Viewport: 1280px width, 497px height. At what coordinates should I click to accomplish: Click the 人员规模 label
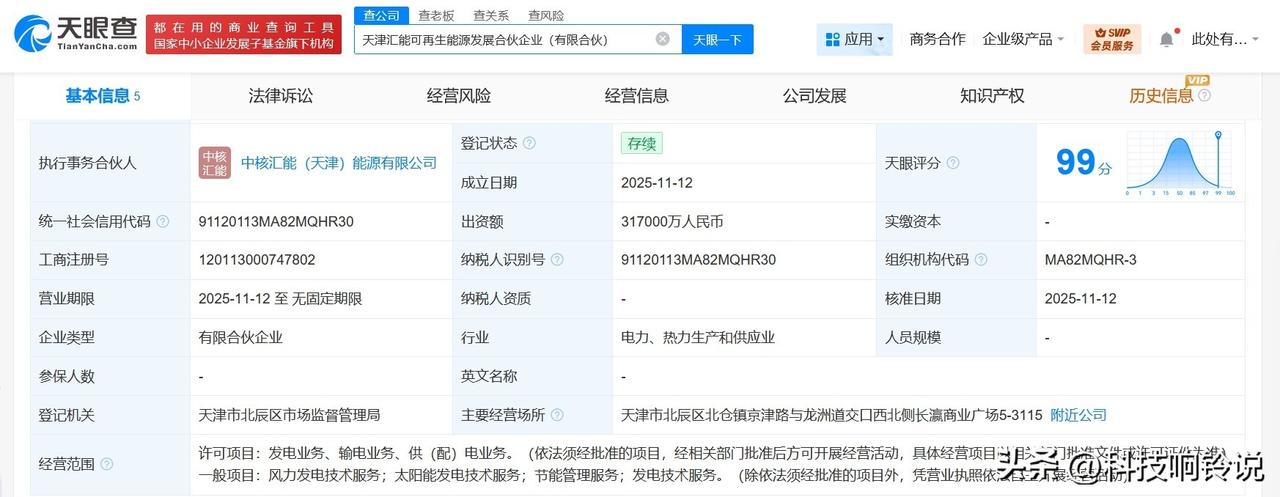pos(913,337)
